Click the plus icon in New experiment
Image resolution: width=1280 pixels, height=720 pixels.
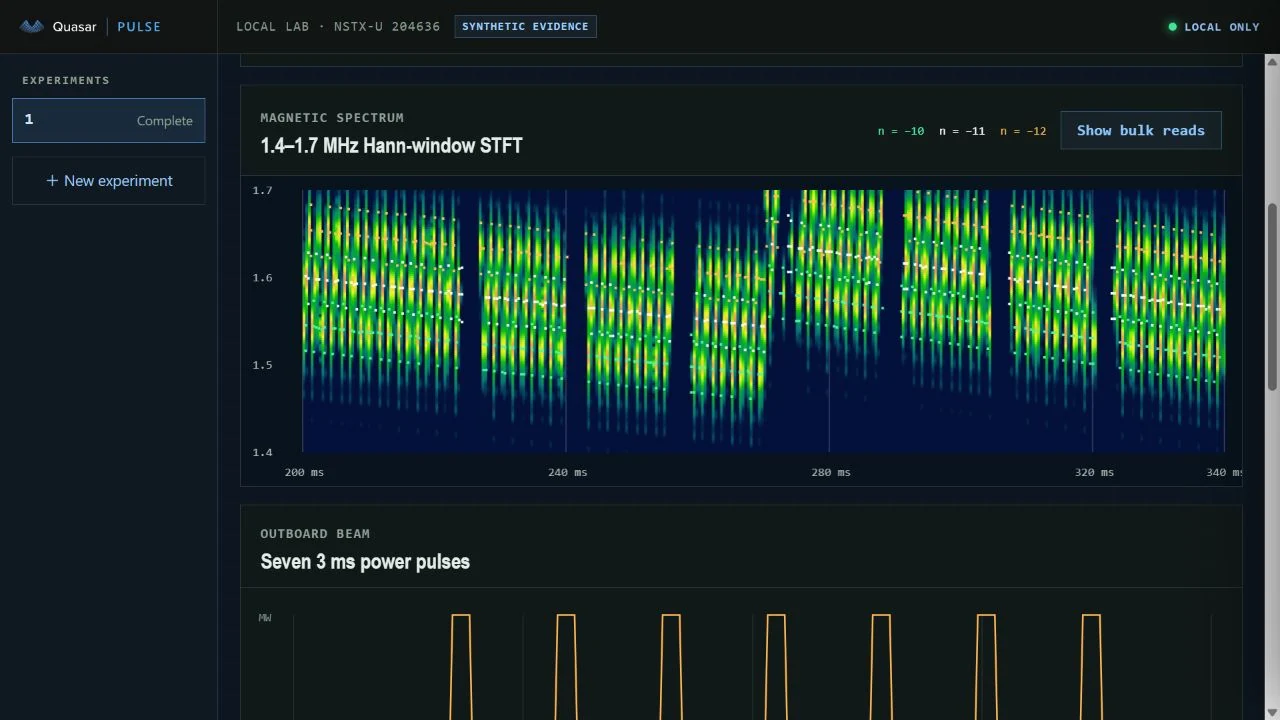tap(52, 181)
